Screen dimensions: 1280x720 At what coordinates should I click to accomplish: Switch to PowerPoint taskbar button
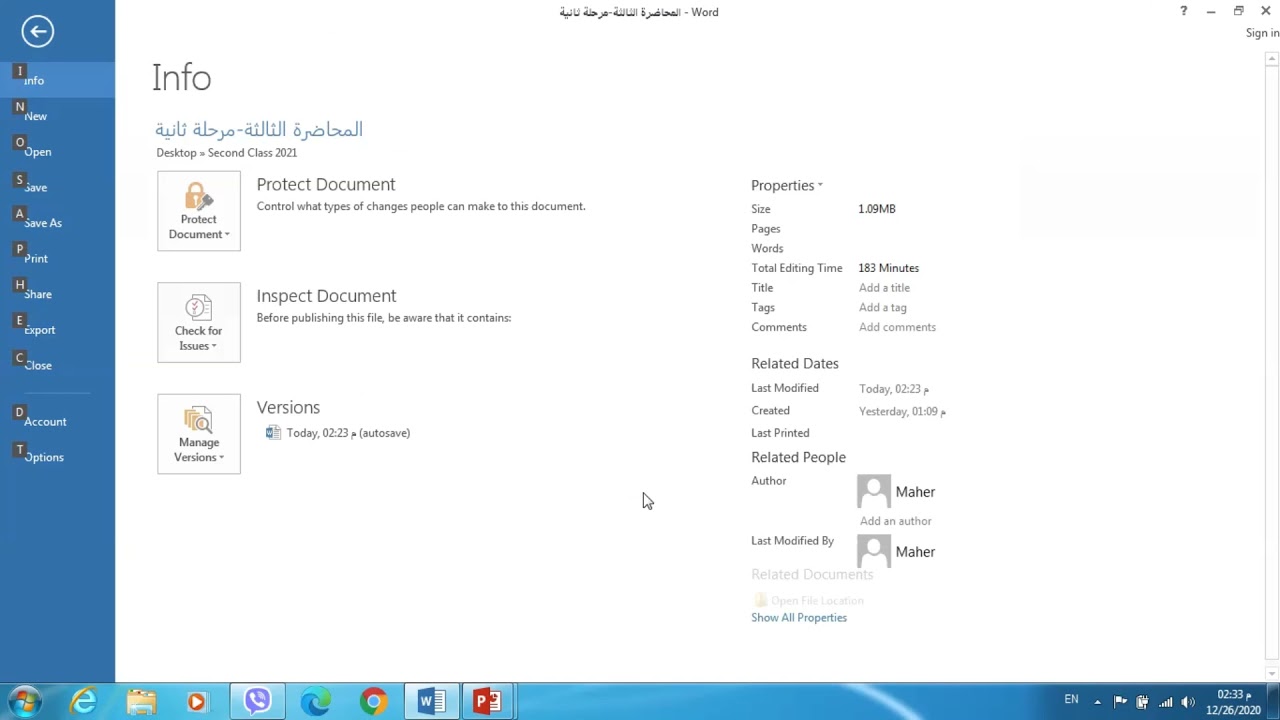point(488,702)
